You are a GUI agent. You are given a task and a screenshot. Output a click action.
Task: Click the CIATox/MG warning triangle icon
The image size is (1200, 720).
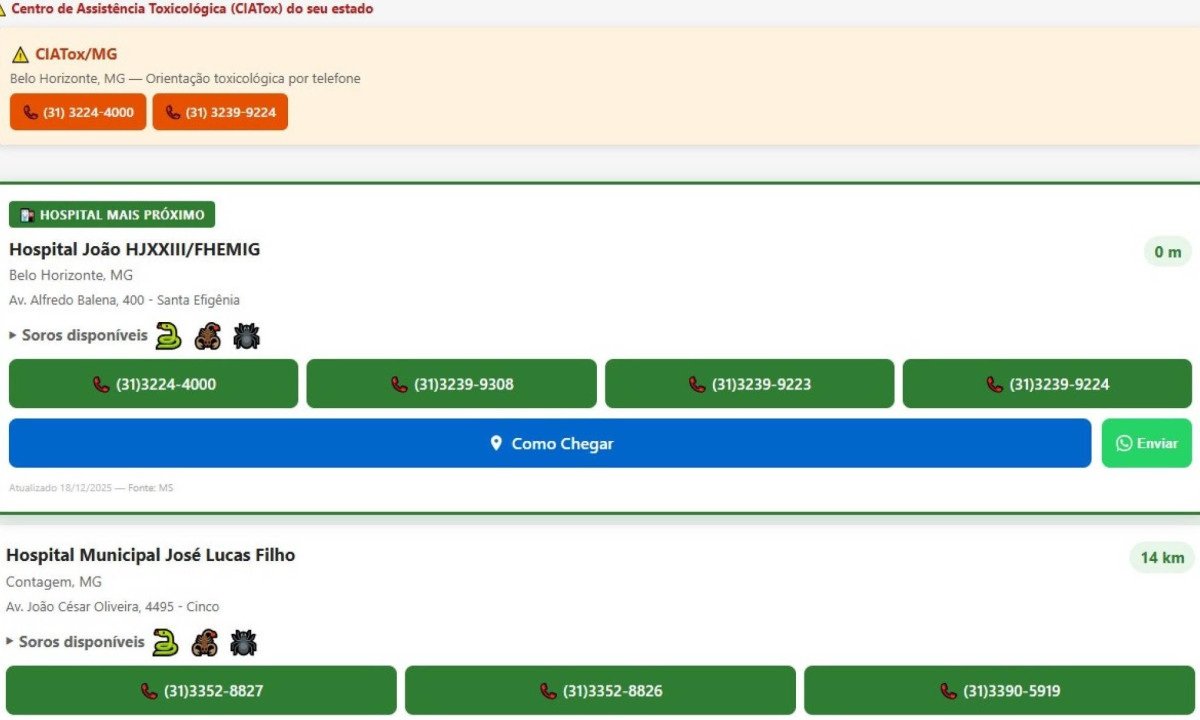click(20, 55)
